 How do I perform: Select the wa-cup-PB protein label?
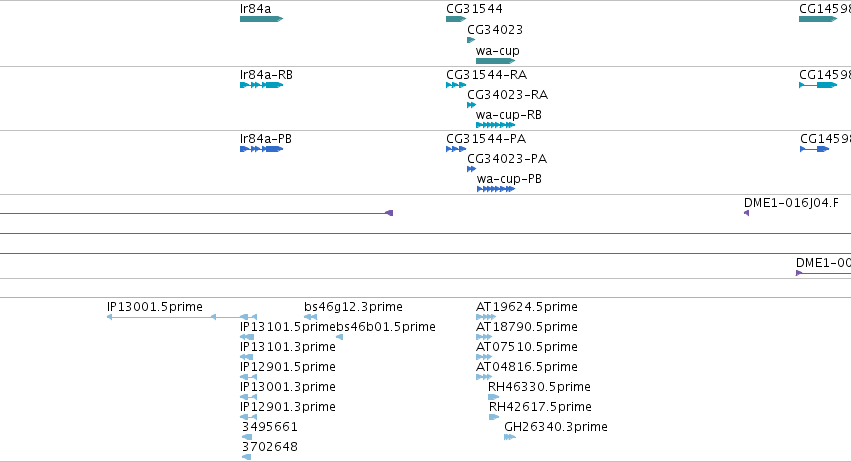pos(509,179)
